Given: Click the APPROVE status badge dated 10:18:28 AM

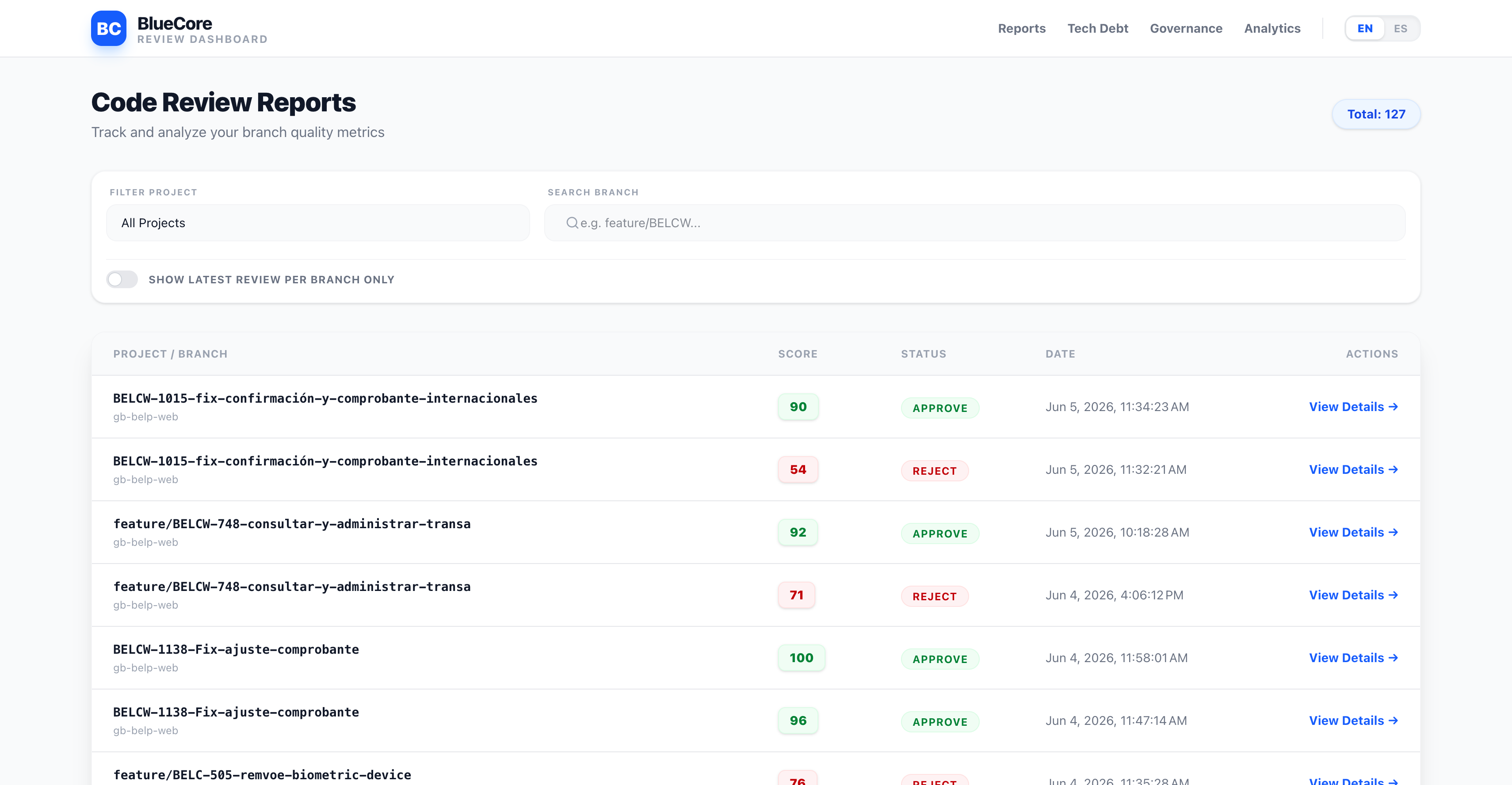Looking at the screenshot, I should tap(940, 533).
